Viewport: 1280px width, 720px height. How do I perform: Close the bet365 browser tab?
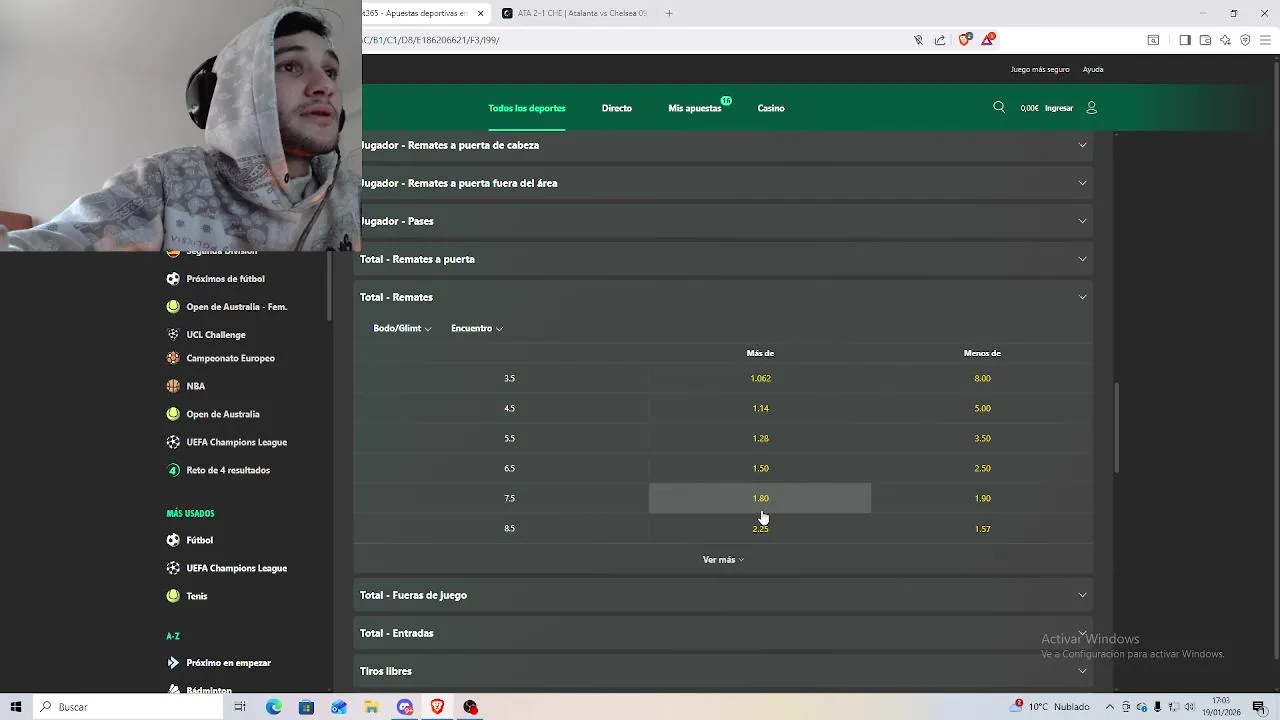pos(480,13)
